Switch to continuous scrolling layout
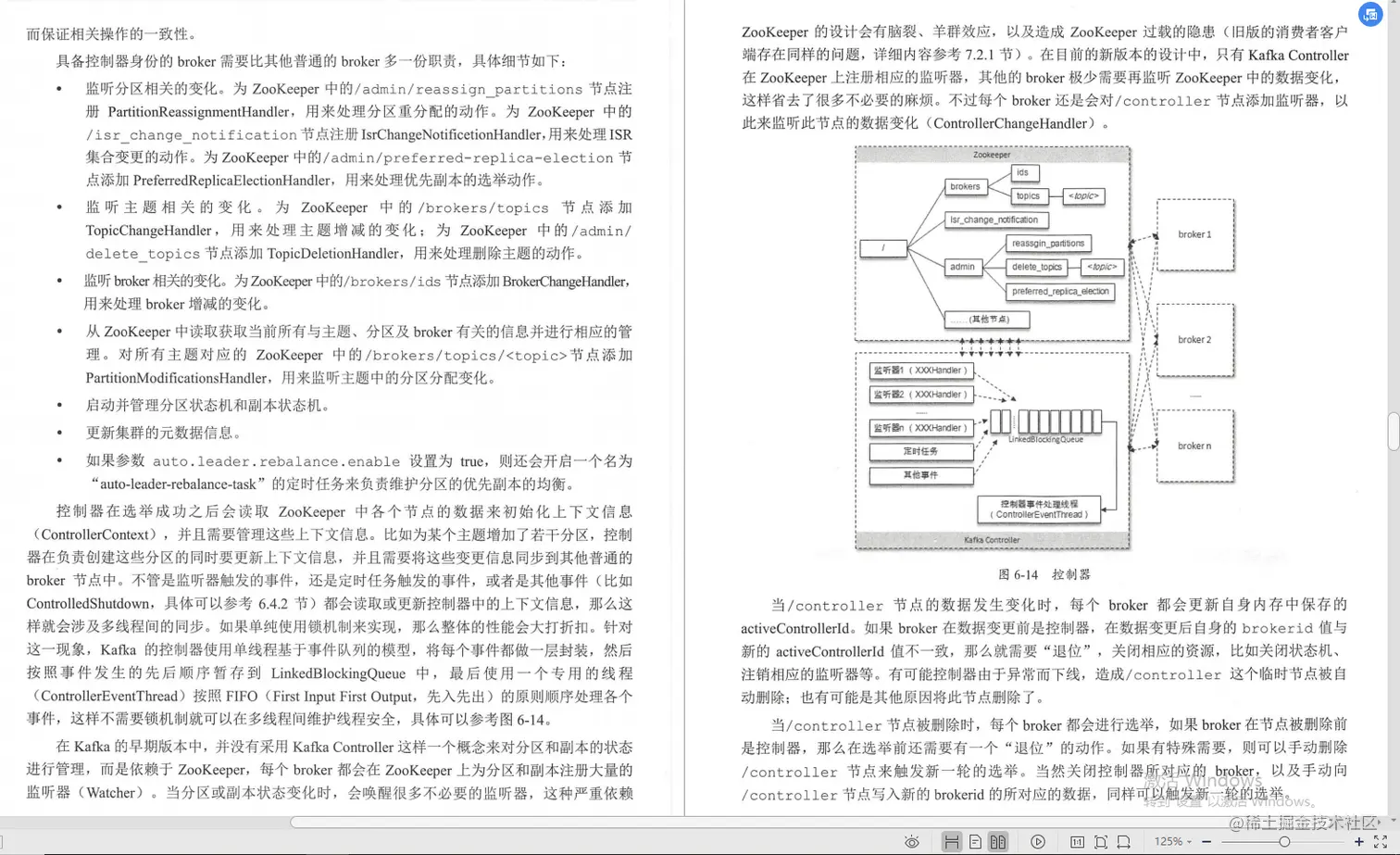Screen dimensions: 1400x855 point(952,843)
